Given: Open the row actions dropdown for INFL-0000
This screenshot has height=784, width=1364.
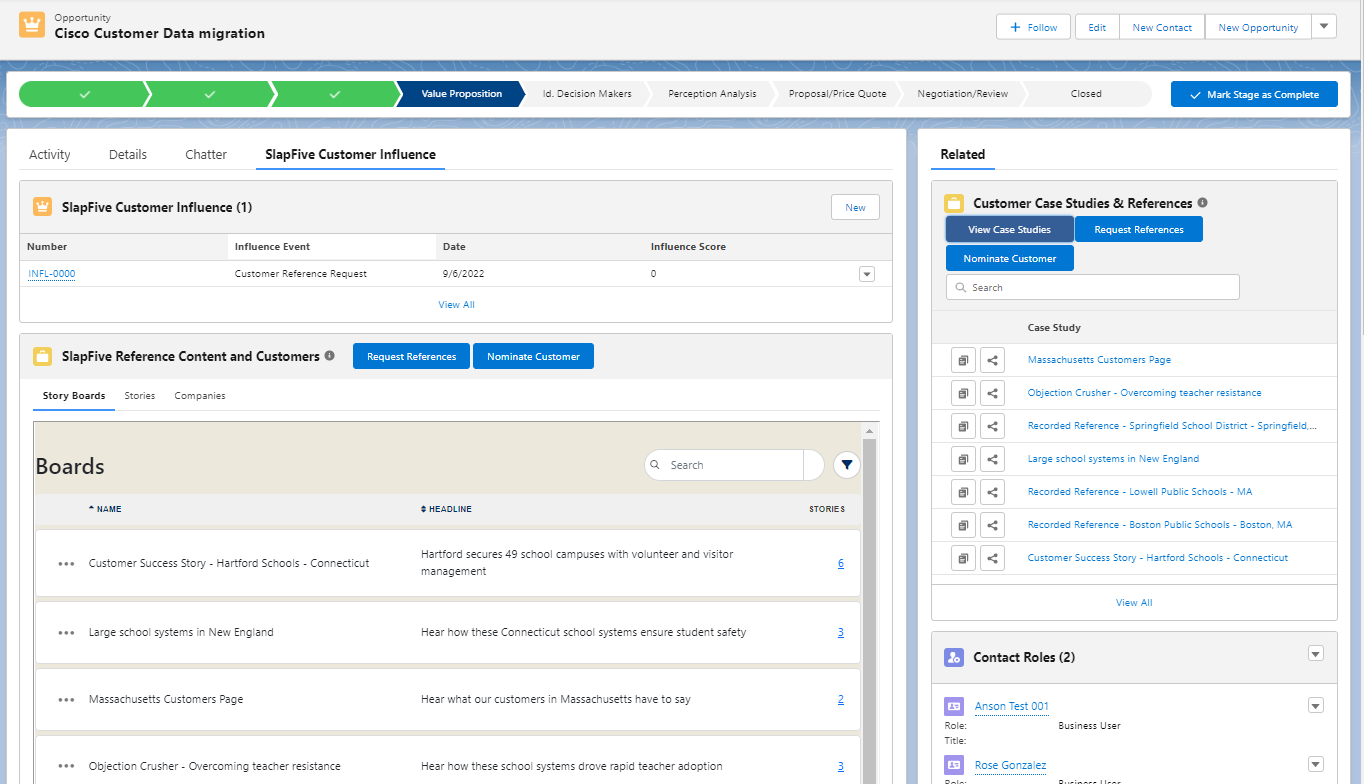Looking at the screenshot, I should [866, 273].
